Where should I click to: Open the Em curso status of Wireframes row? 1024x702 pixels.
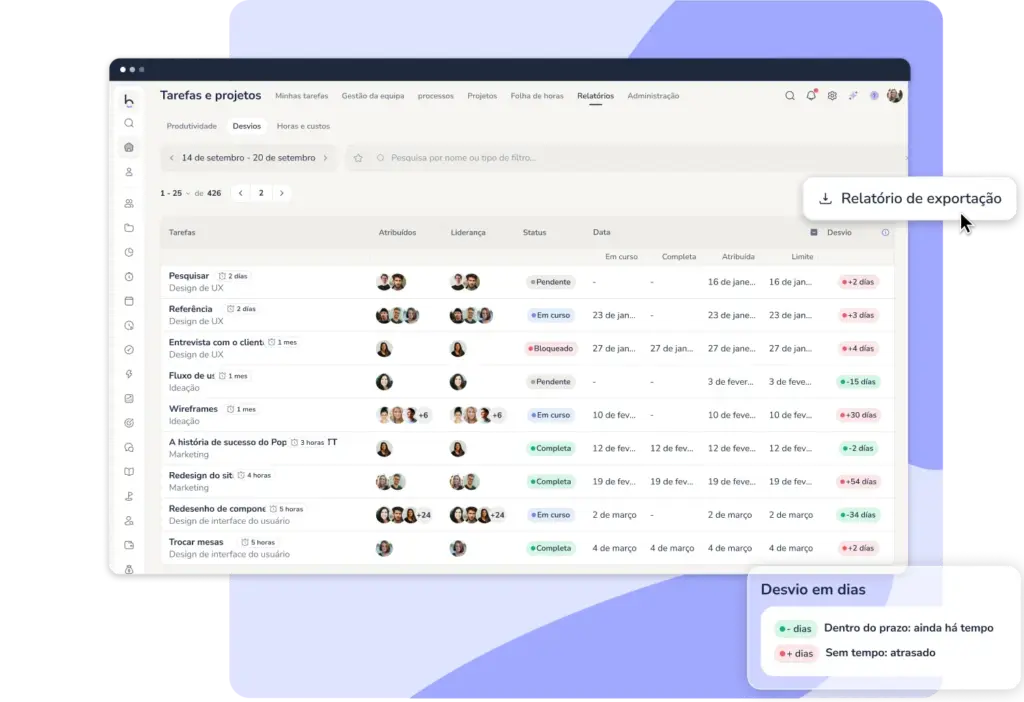point(551,415)
